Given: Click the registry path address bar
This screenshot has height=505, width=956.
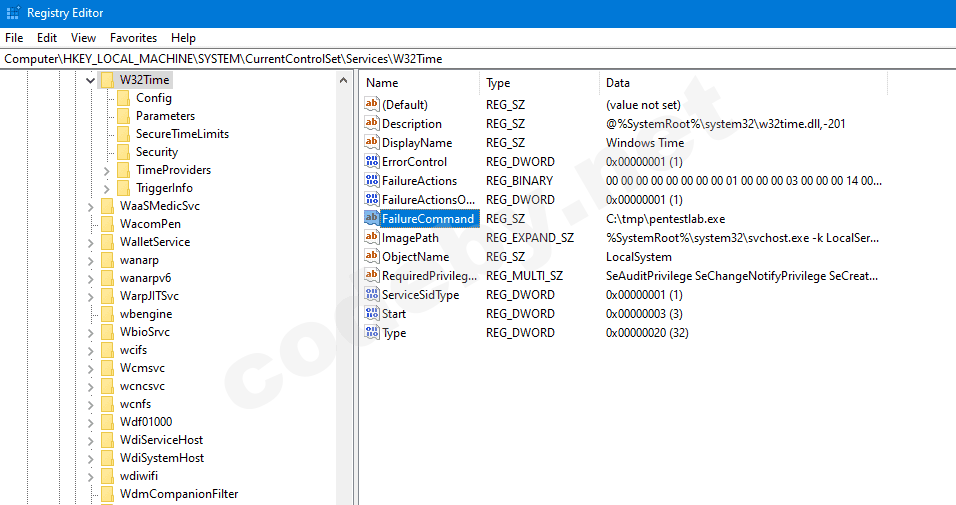Looking at the screenshot, I should coord(478,59).
